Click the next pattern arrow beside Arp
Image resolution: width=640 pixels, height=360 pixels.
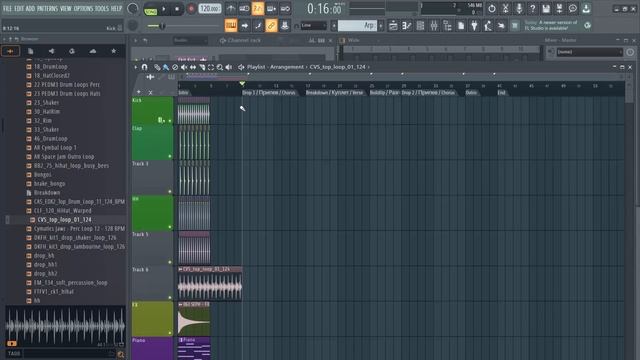[381, 26]
